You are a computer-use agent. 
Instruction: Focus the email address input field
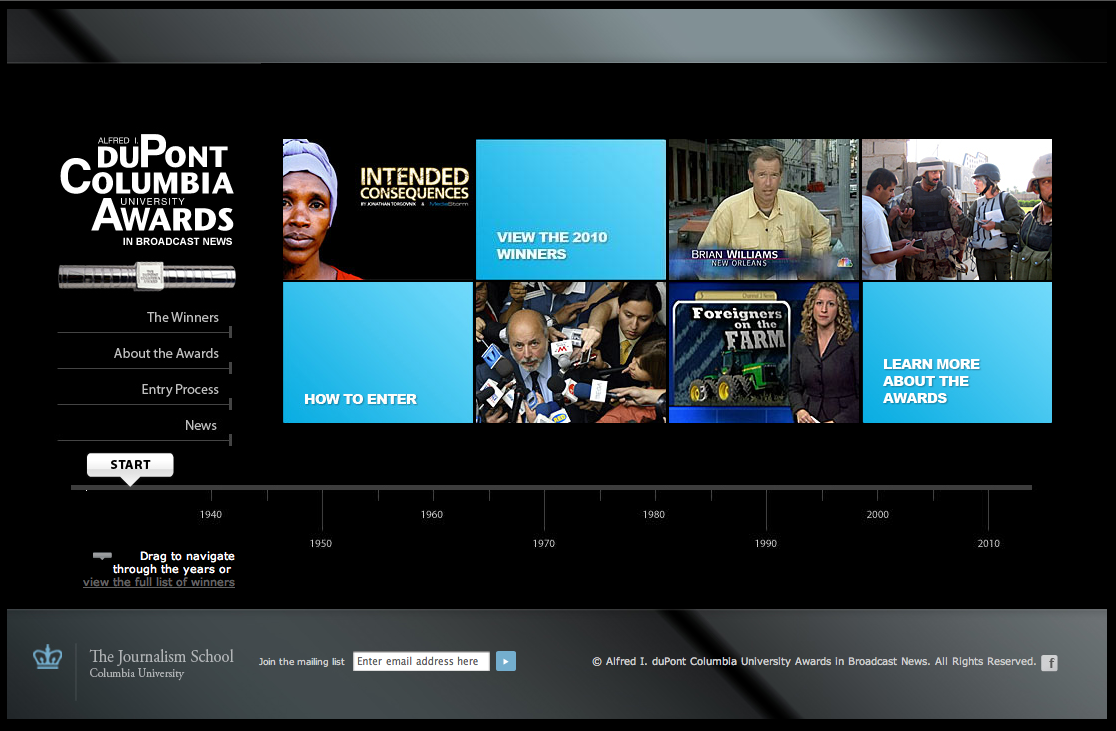pyautogui.click(x=421, y=661)
